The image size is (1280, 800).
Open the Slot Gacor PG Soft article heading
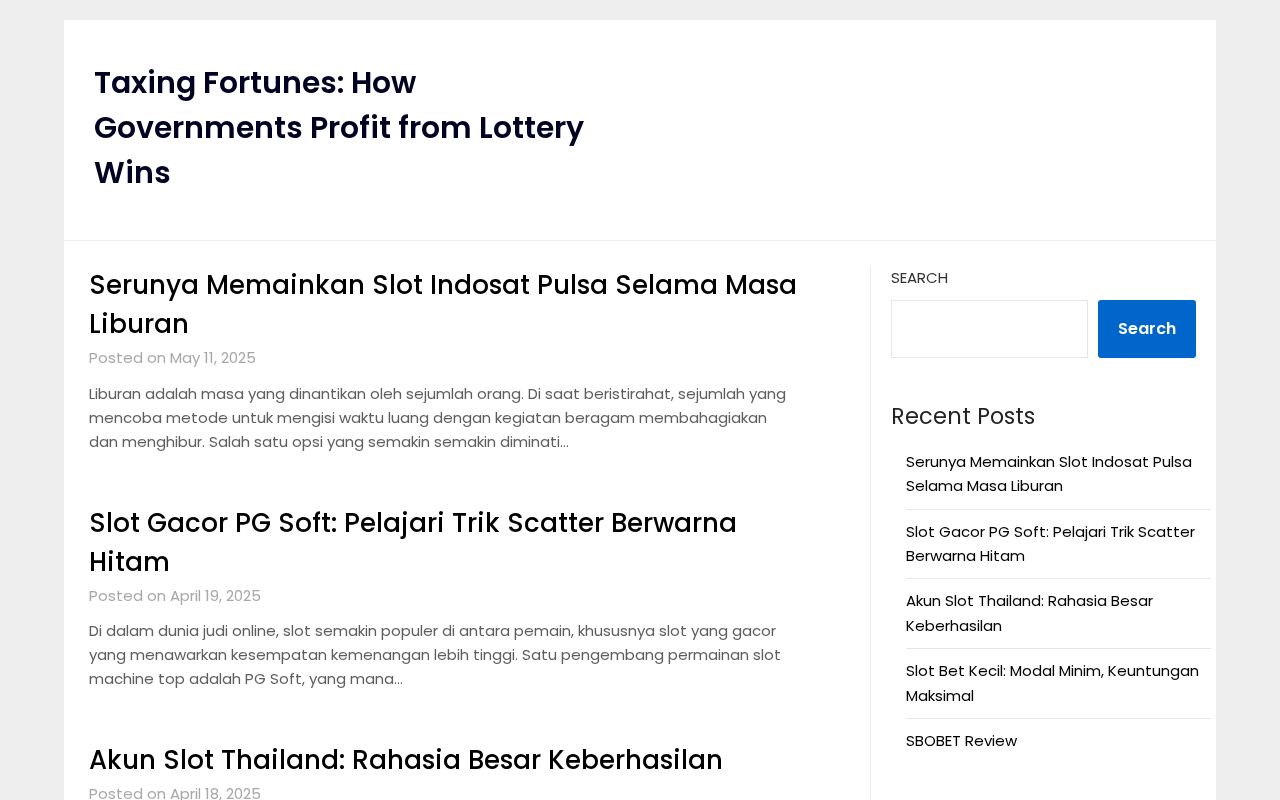point(413,542)
